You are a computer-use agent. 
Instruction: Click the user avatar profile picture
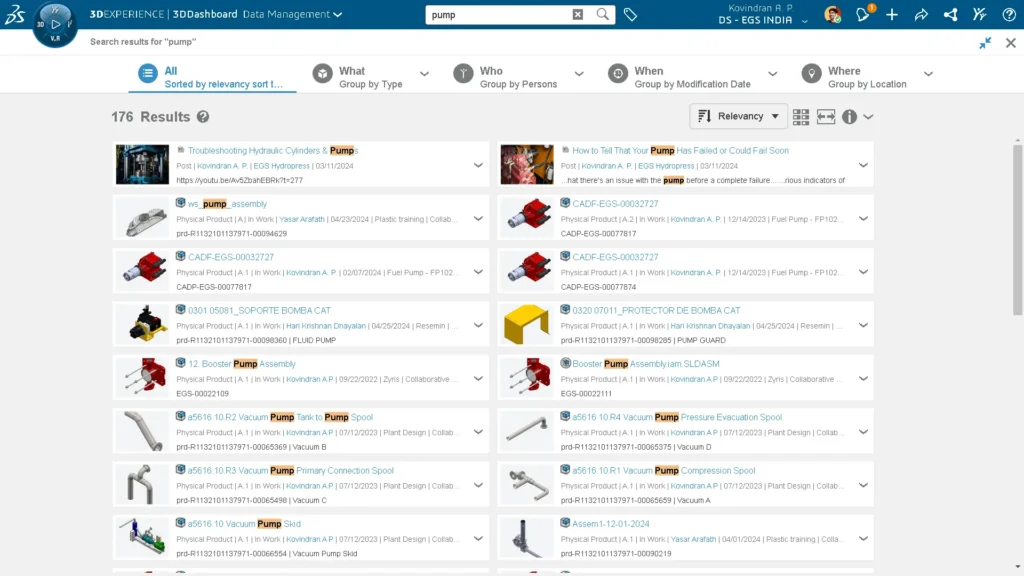point(833,15)
